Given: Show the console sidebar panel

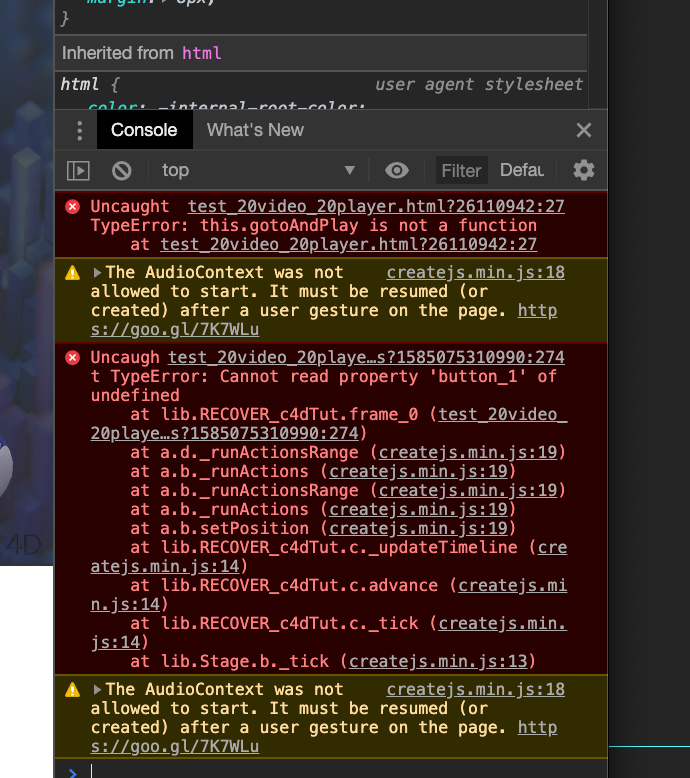Looking at the screenshot, I should click(x=78, y=171).
